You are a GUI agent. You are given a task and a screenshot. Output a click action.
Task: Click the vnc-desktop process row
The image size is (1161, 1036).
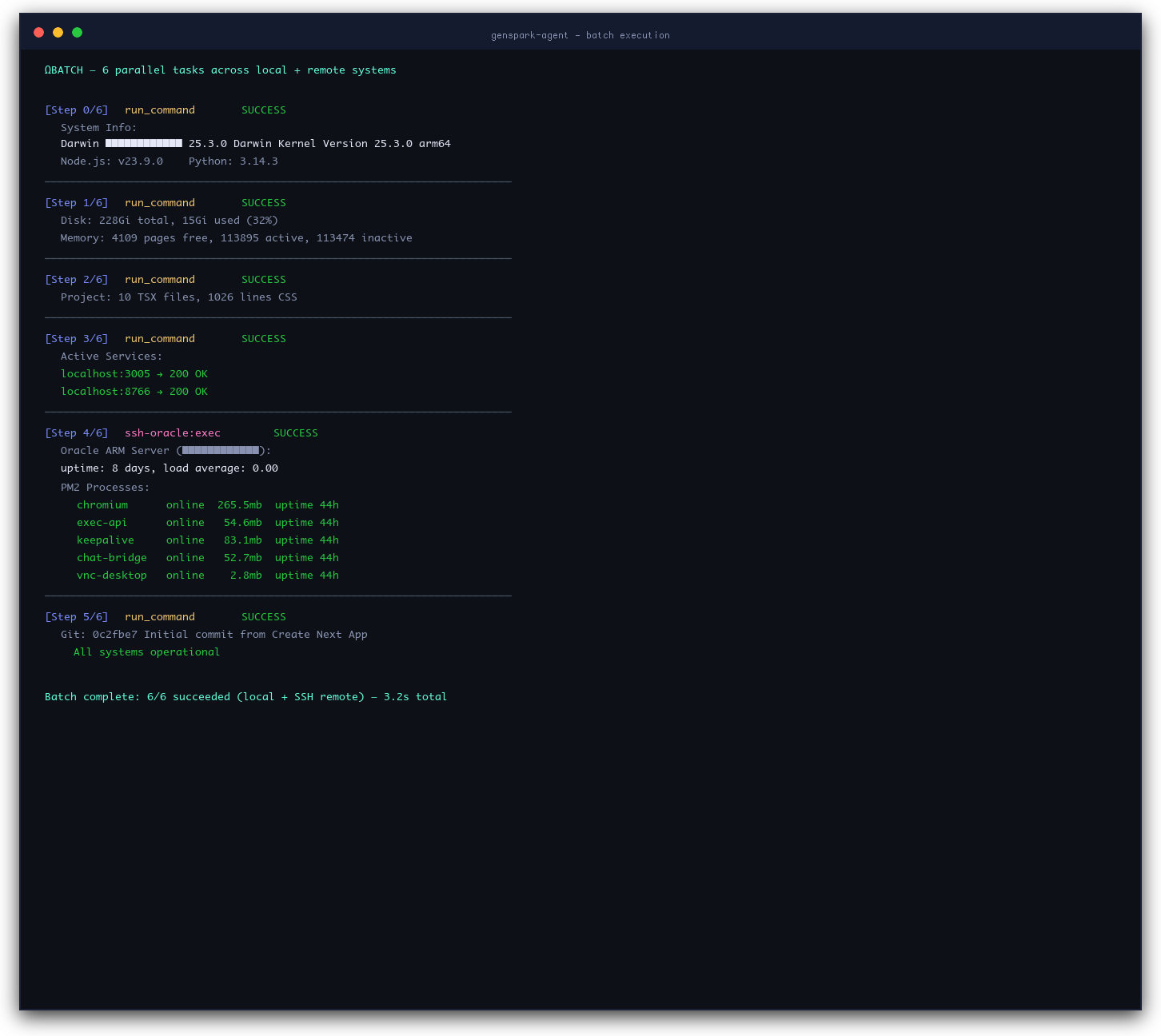pos(112,575)
